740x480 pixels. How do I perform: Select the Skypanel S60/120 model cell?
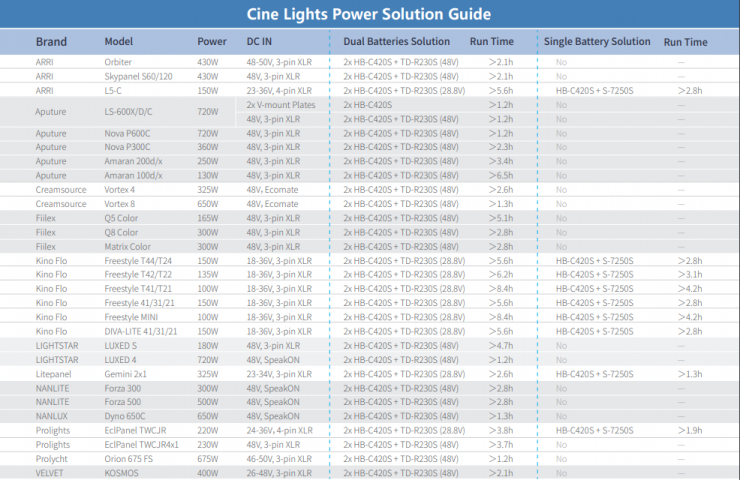click(x=138, y=76)
